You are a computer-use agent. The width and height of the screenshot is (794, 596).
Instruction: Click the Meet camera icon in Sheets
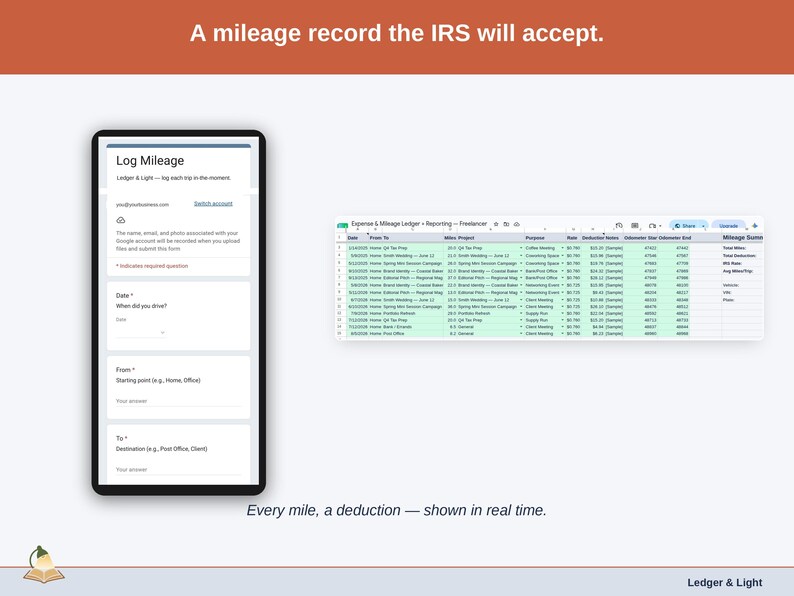[652, 226]
